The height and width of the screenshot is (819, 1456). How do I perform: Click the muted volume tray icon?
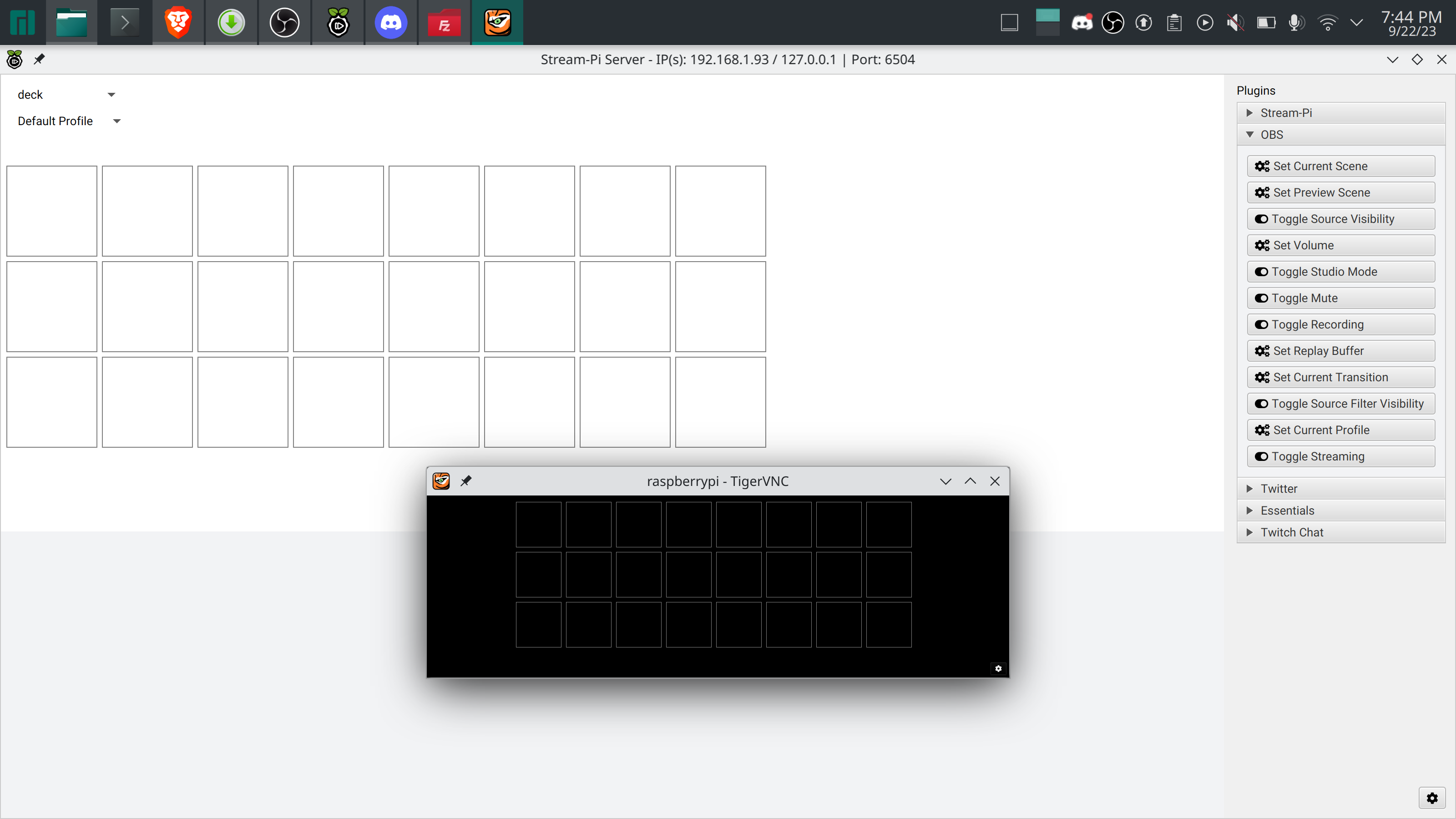click(1235, 23)
